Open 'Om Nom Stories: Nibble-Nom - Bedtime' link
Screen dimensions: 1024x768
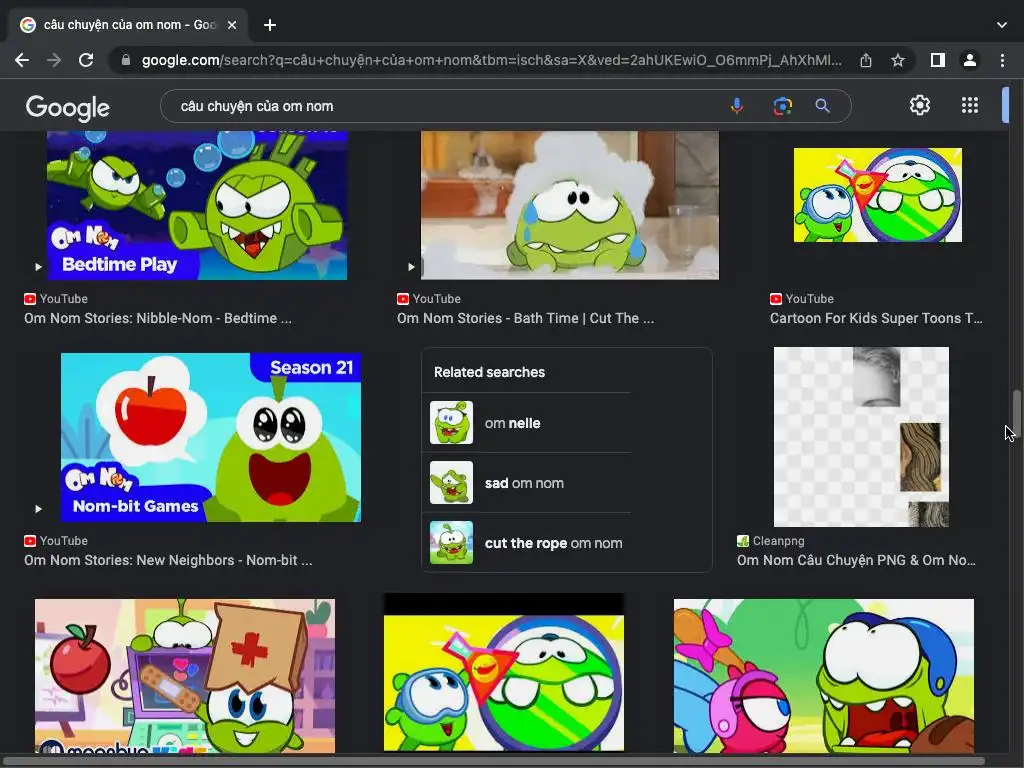coord(158,318)
